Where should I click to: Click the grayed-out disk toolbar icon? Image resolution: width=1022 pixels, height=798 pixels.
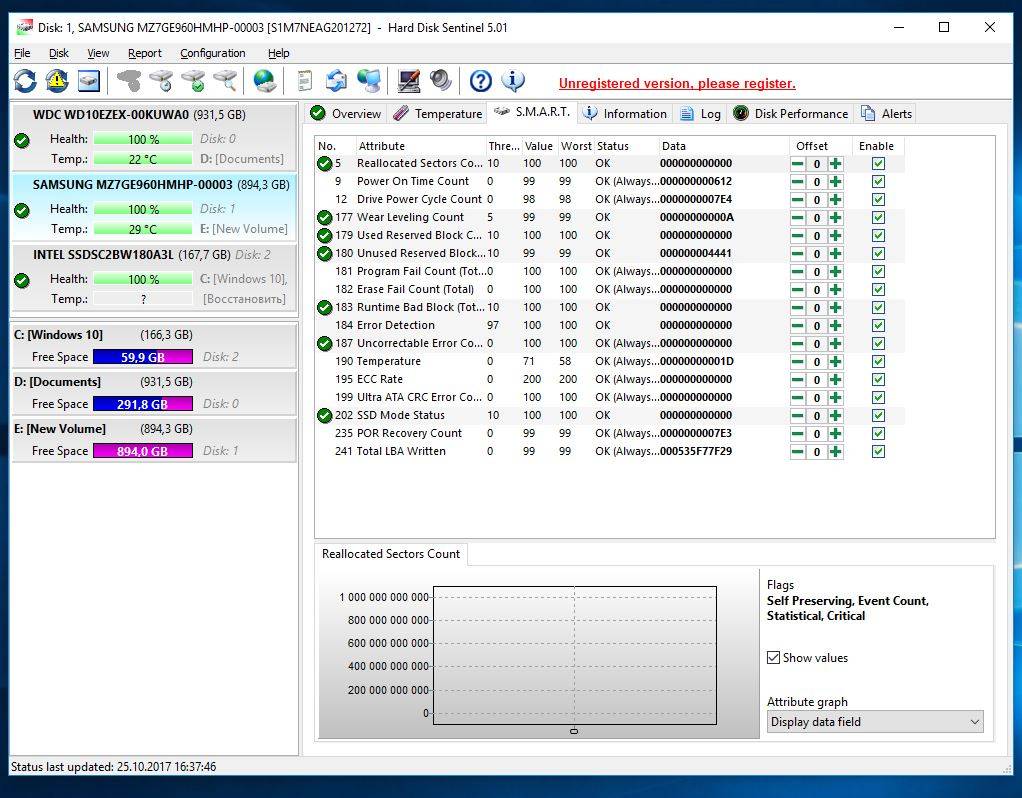click(x=128, y=81)
